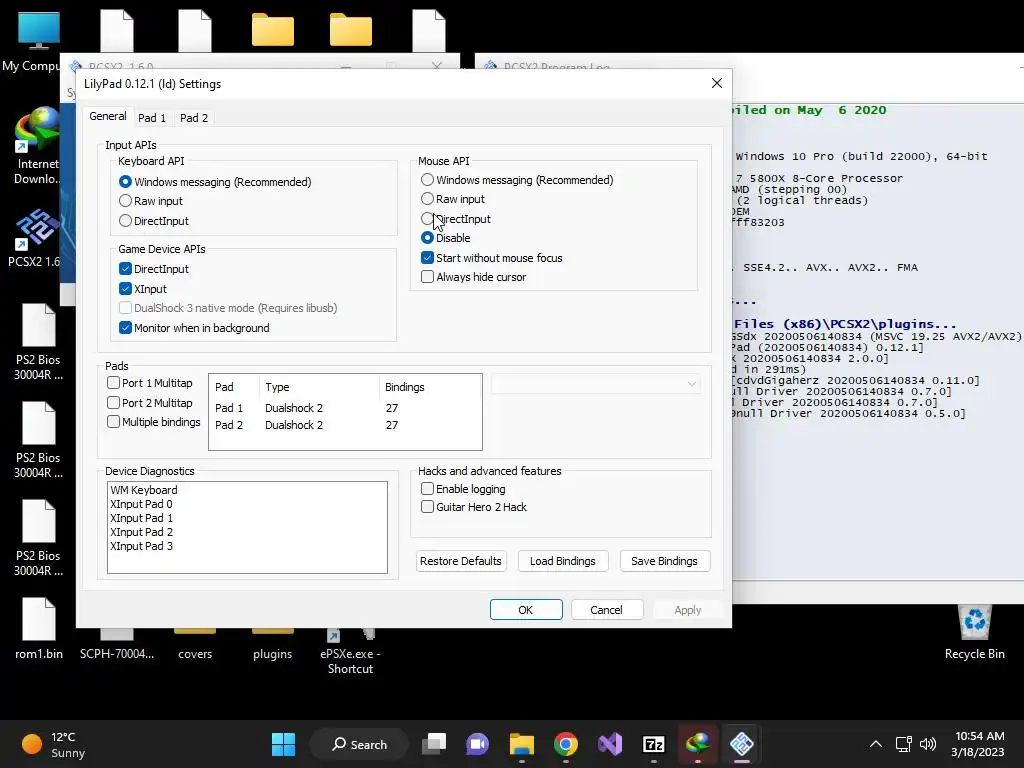Switch to Pad 1 tab

(152, 118)
